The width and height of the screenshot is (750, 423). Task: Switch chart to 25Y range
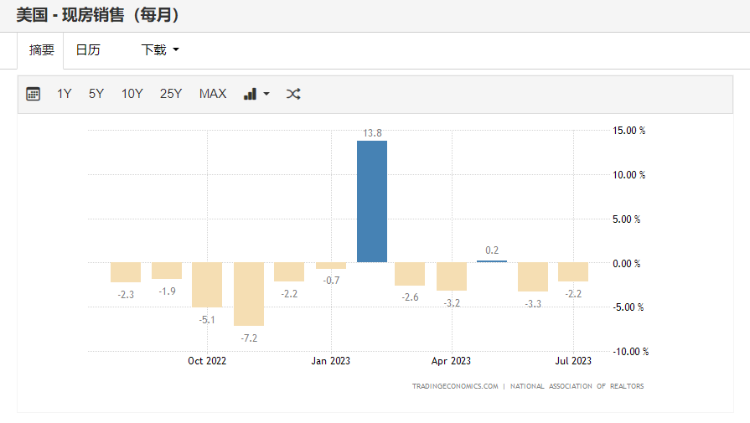171,94
